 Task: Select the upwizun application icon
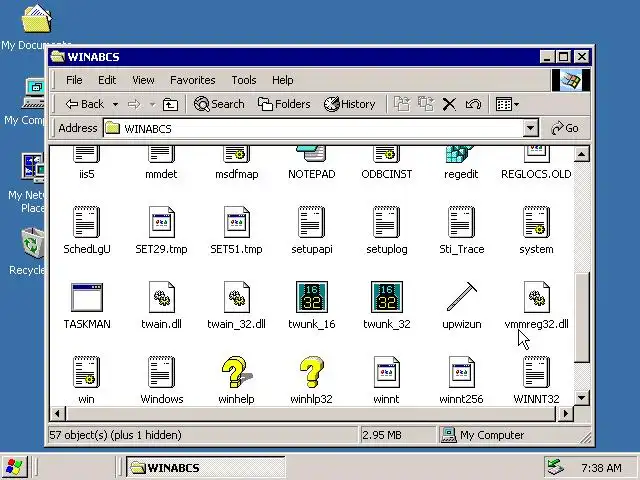pyautogui.click(x=462, y=296)
